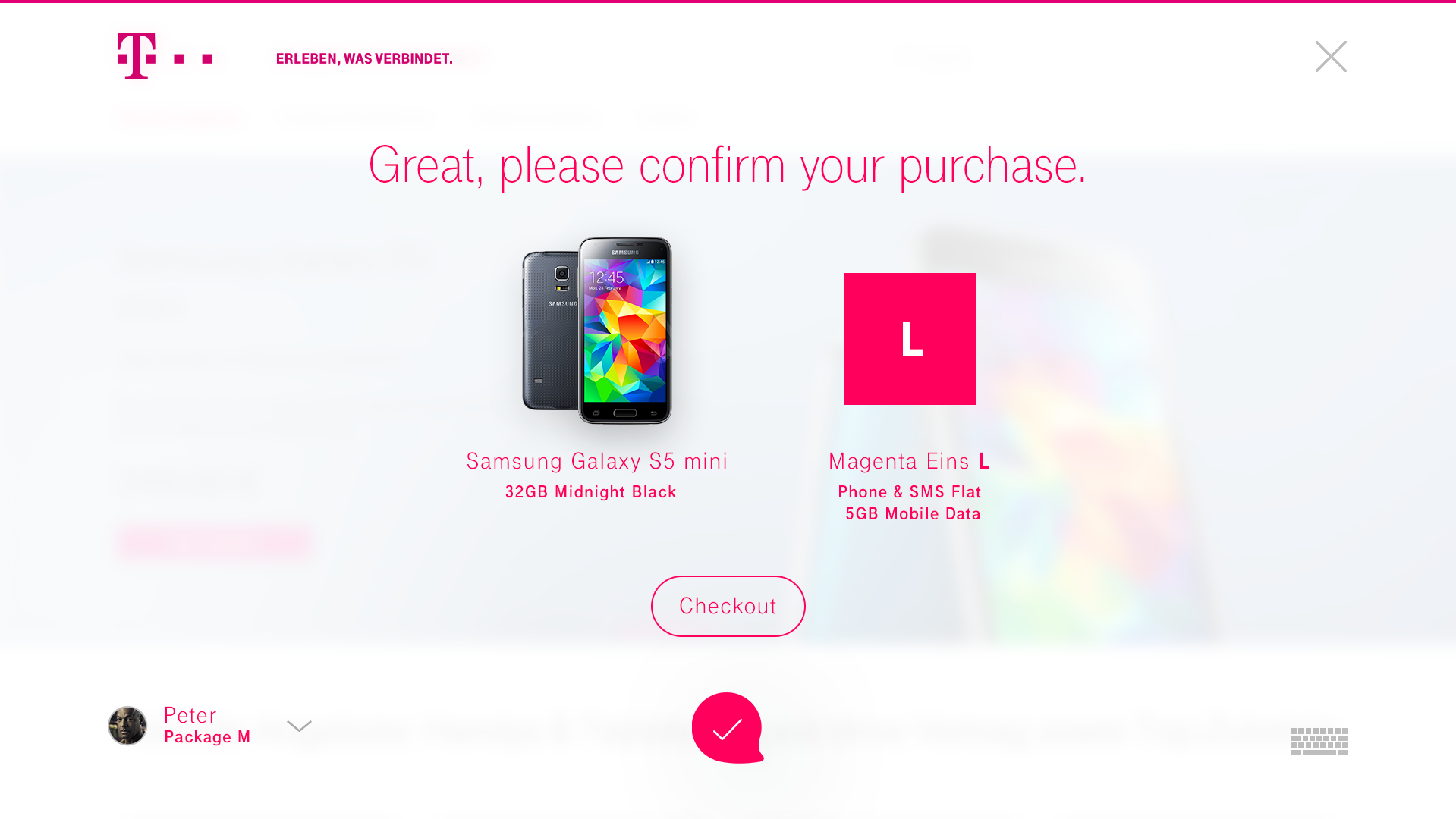Click the back of the Samsung phone

[x=551, y=331]
